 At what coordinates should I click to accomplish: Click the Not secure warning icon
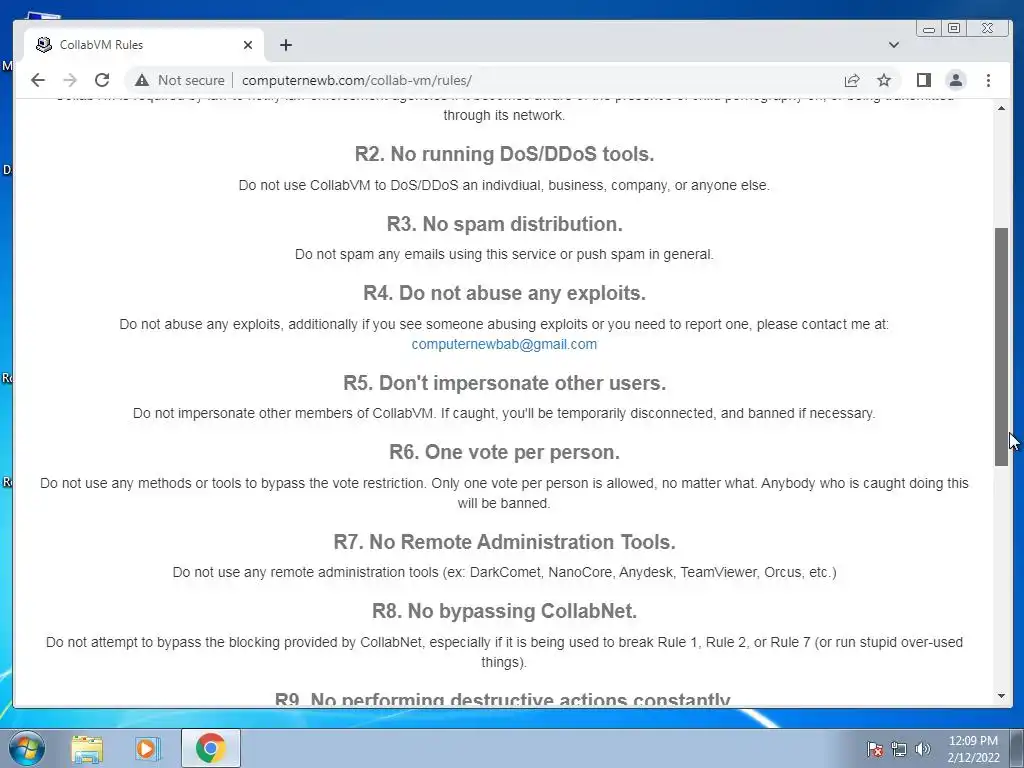click(x=142, y=80)
